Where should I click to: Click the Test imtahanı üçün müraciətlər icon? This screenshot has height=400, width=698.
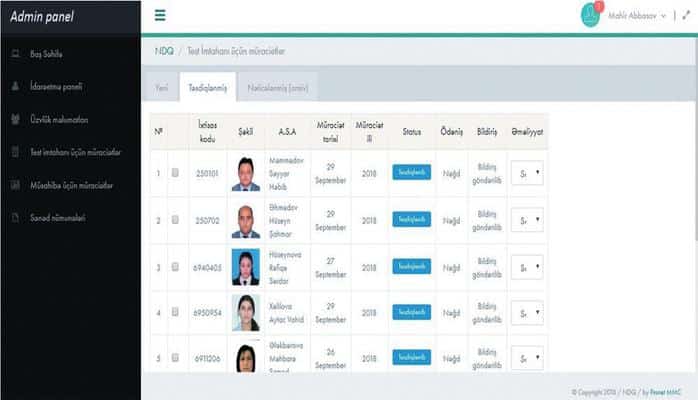click(x=15, y=152)
